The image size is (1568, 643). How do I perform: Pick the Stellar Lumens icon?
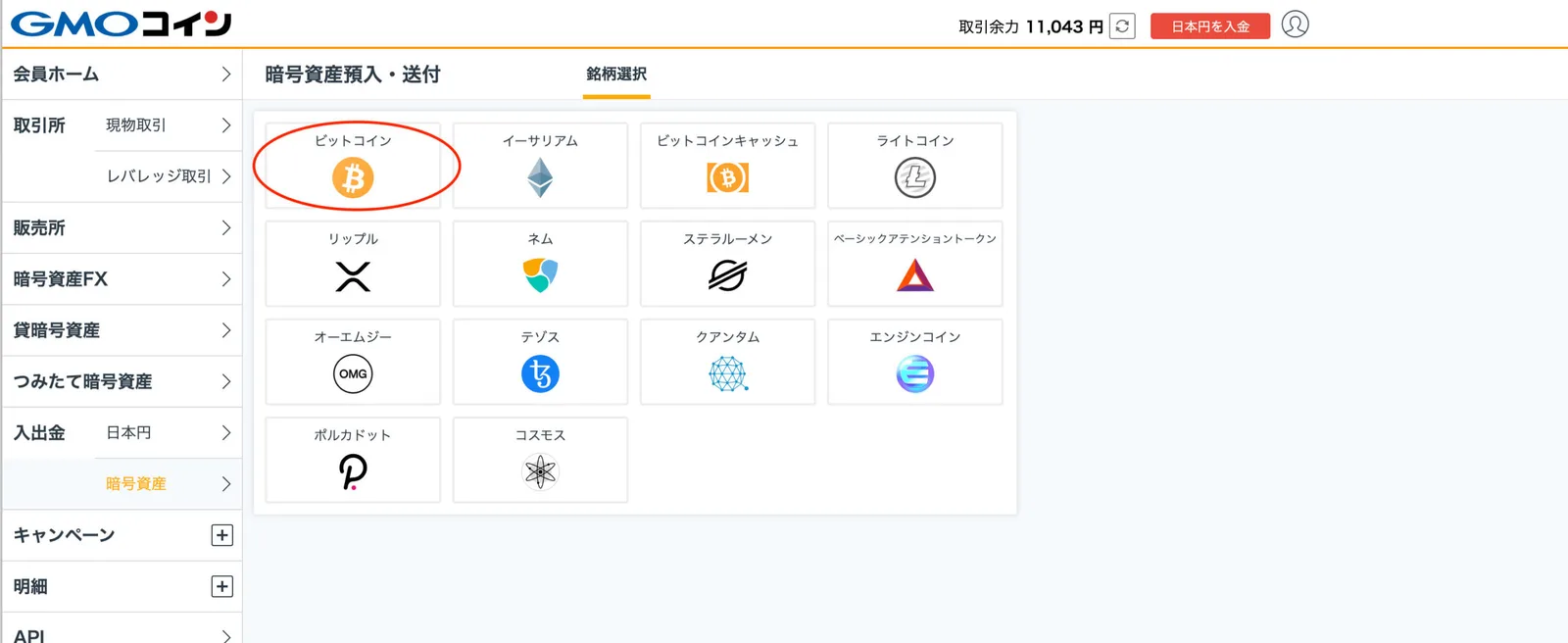[727, 276]
